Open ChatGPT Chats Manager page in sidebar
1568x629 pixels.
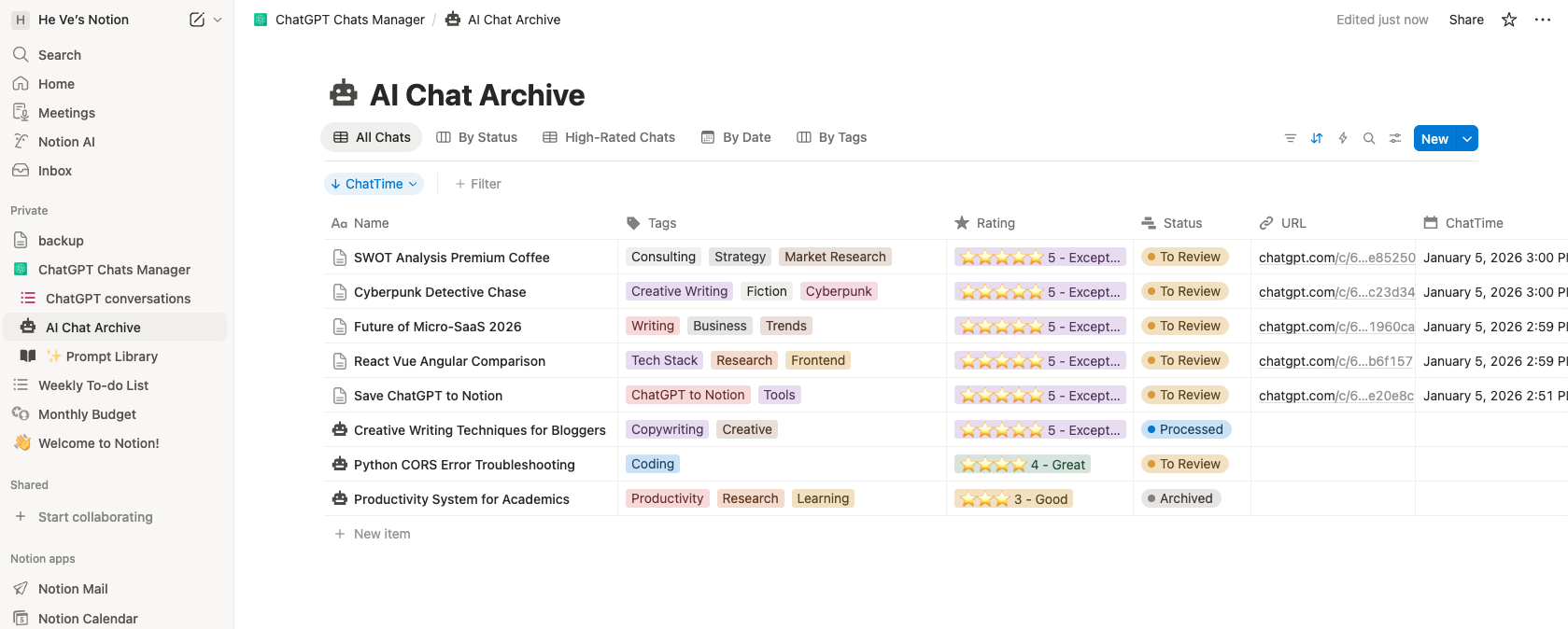pyautogui.click(x=117, y=270)
